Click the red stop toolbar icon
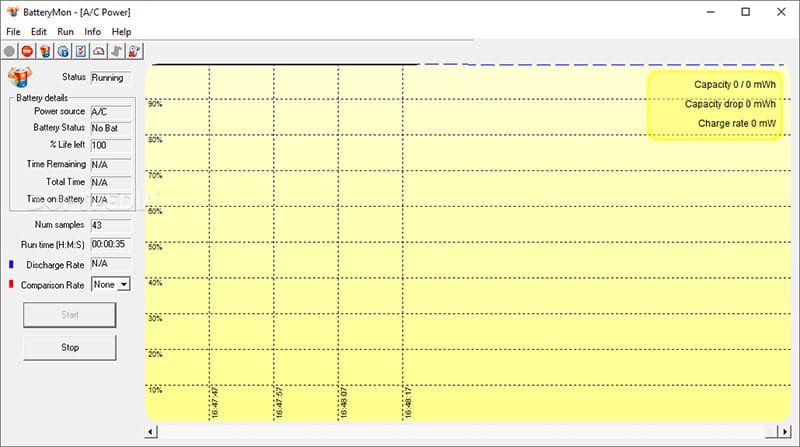This screenshot has width=800, height=447. tap(27, 51)
